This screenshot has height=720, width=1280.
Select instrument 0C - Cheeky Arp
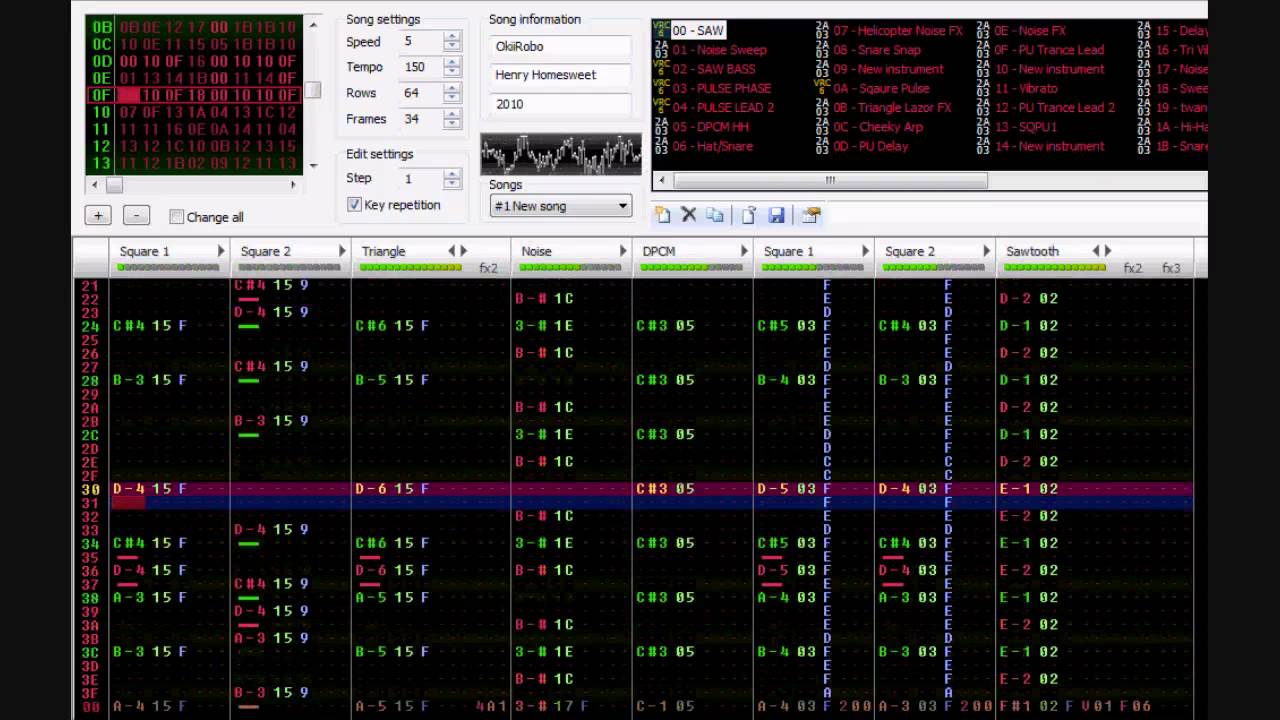(877, 127)
